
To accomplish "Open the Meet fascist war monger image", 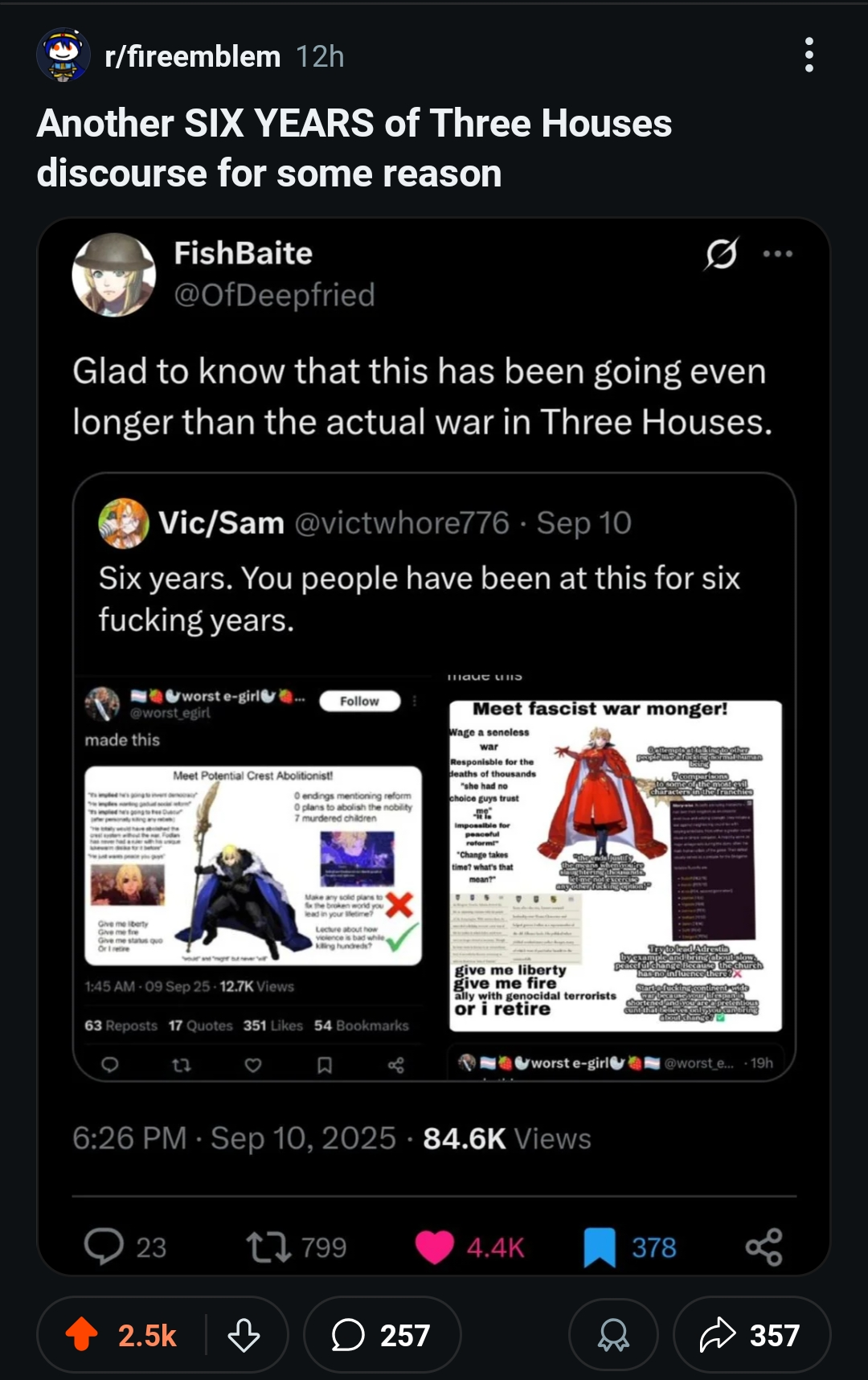I will (615, 866).
